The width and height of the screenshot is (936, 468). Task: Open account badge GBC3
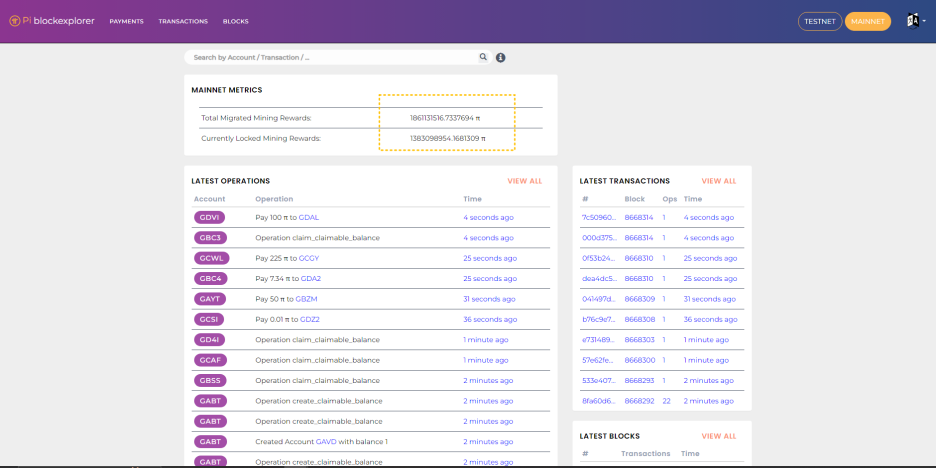(210, 238)
